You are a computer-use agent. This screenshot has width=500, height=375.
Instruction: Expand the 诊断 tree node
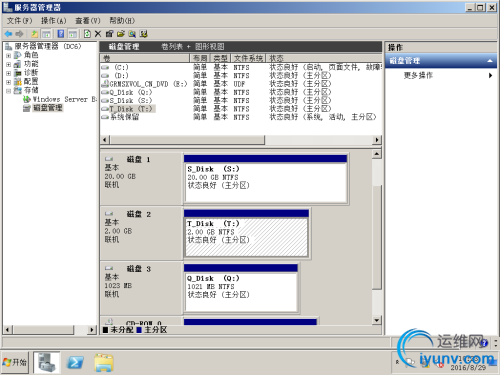(9, 73)
